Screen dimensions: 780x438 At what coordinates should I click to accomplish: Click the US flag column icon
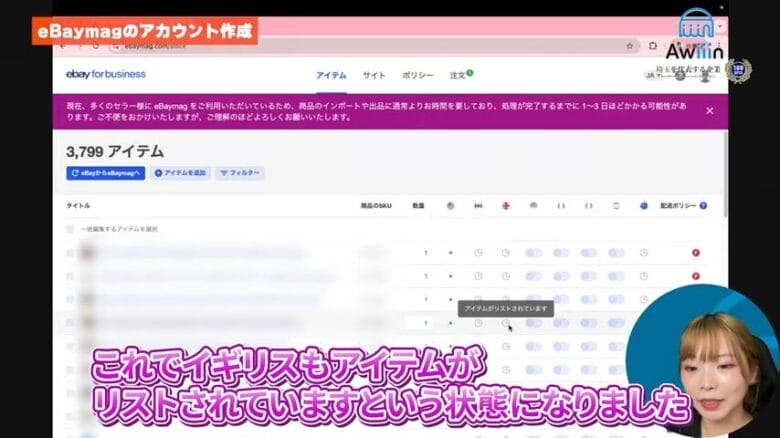click(450, 206)
